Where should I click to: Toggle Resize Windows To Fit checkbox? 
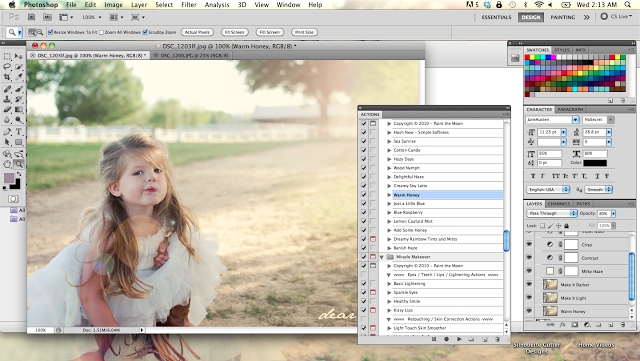coord(51,32)
